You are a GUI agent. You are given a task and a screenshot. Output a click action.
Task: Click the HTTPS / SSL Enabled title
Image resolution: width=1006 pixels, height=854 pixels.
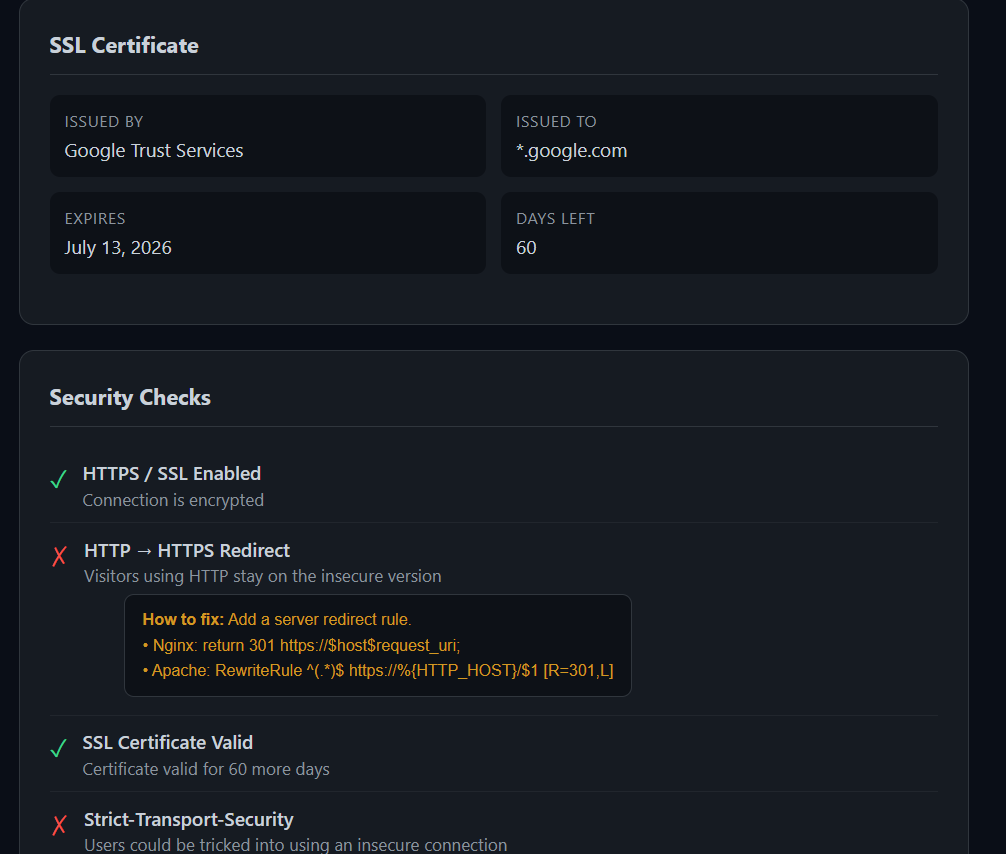[x=172, y=474]
